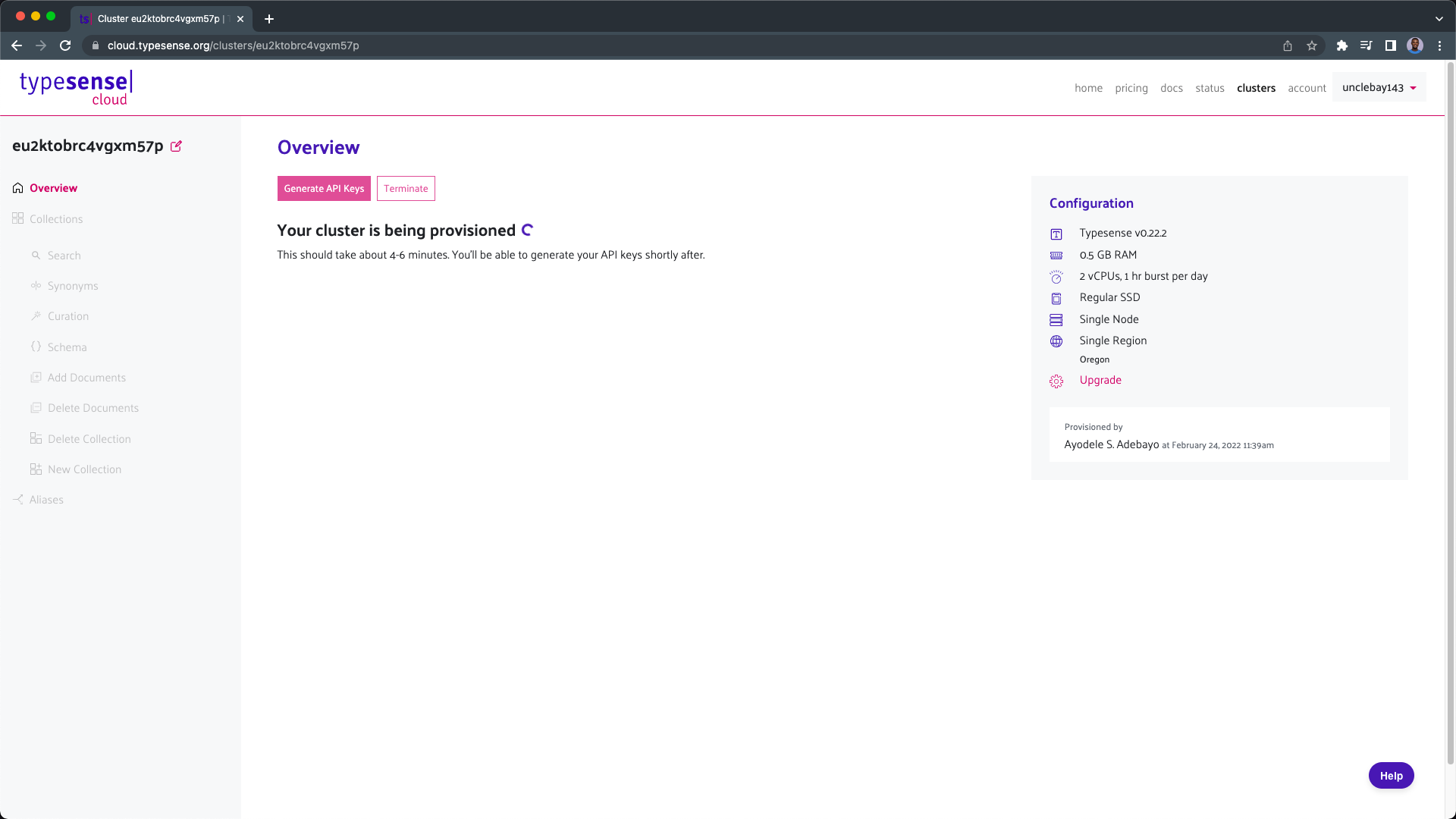Click the vCPU burst icon in Configuration
The image size is (1456, 819).
[x=1056, y=277]
